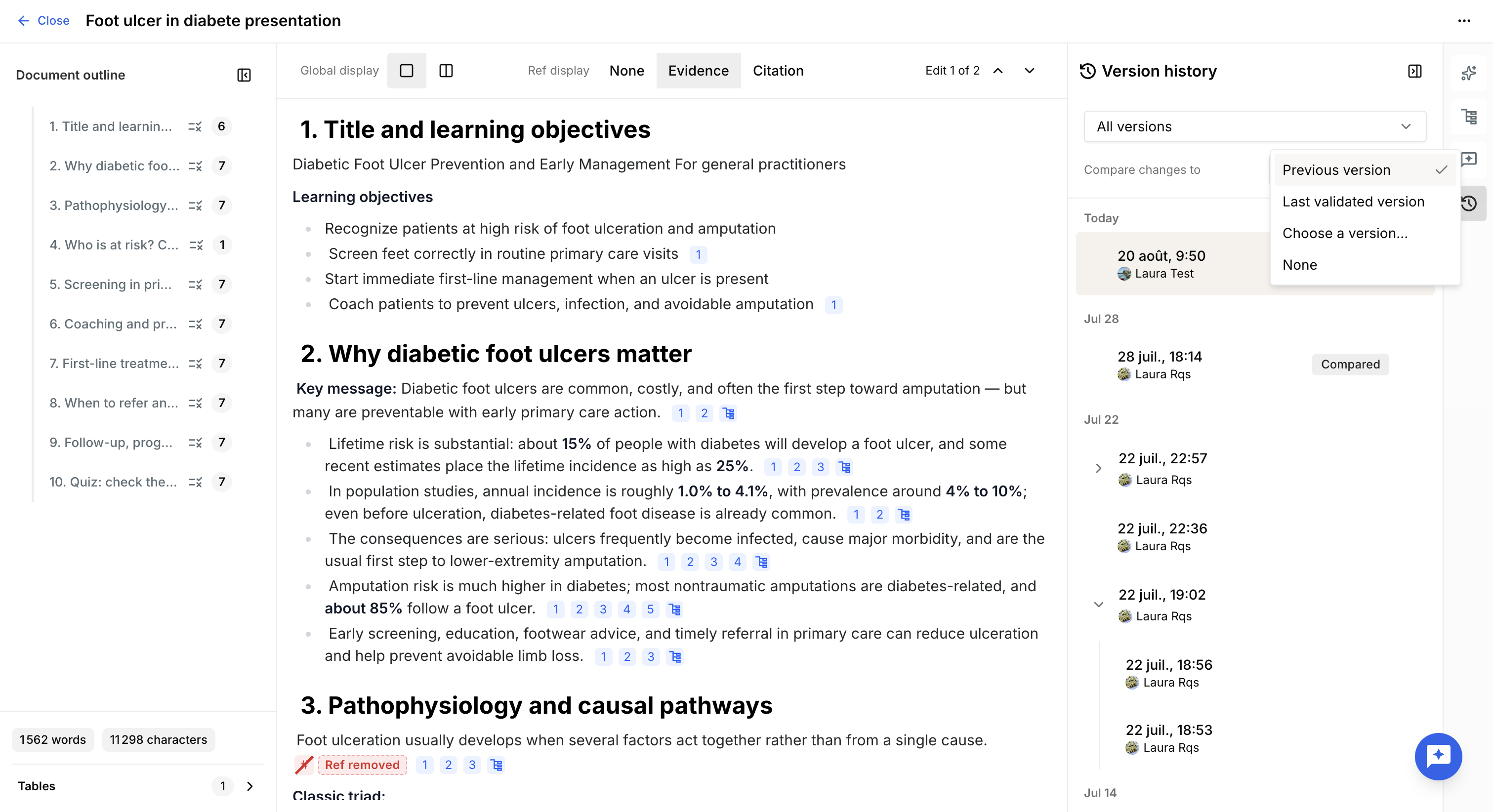Open the more options ellipsis menu

1464,21
